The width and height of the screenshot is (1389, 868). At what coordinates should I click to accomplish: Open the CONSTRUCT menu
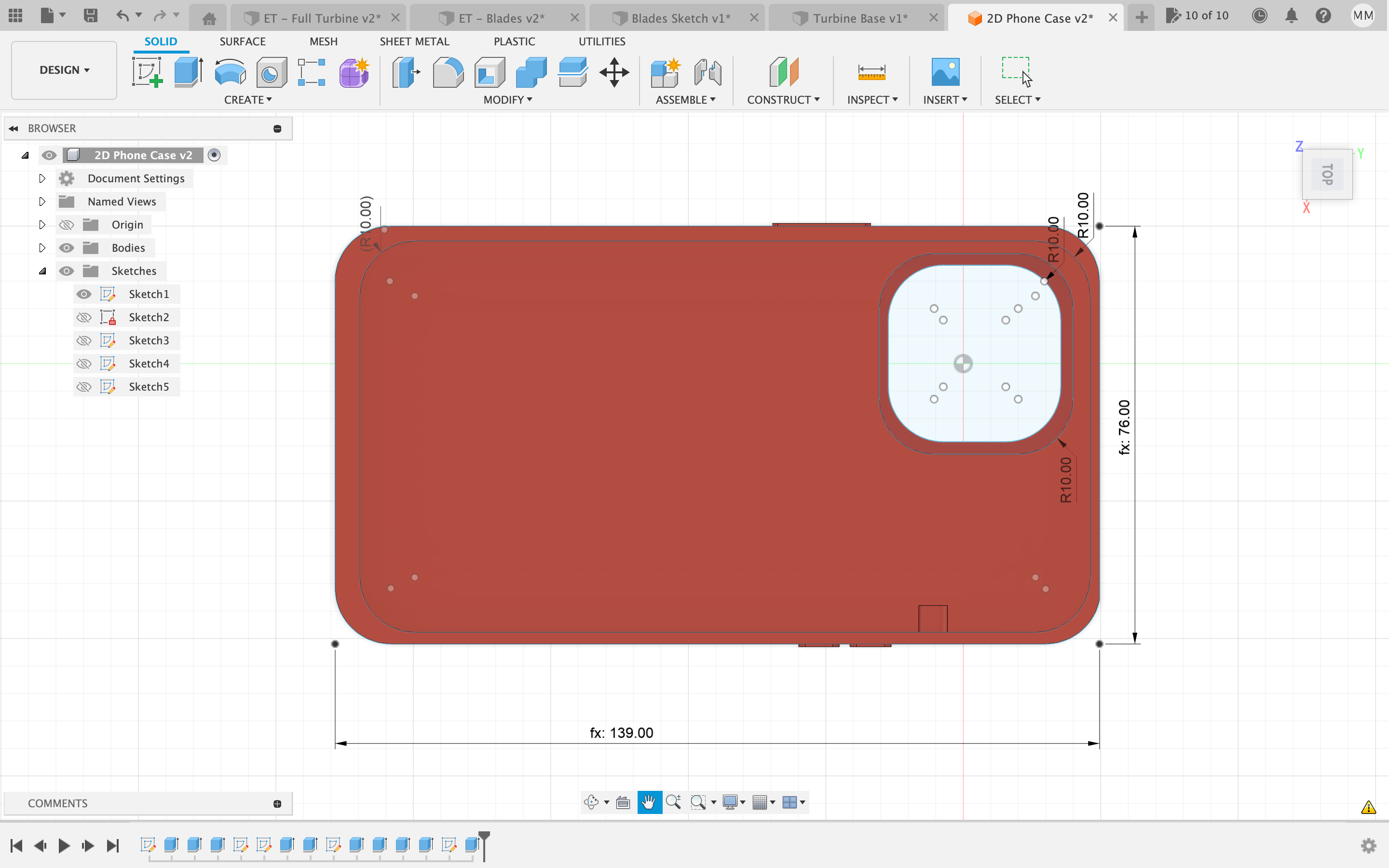(783, 100)
